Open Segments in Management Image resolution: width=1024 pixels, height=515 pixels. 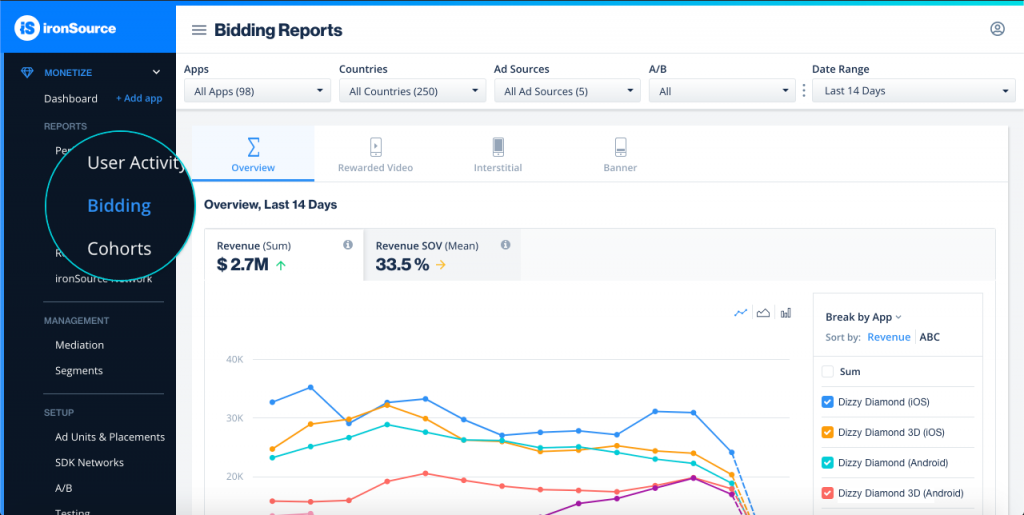(79, 371)
